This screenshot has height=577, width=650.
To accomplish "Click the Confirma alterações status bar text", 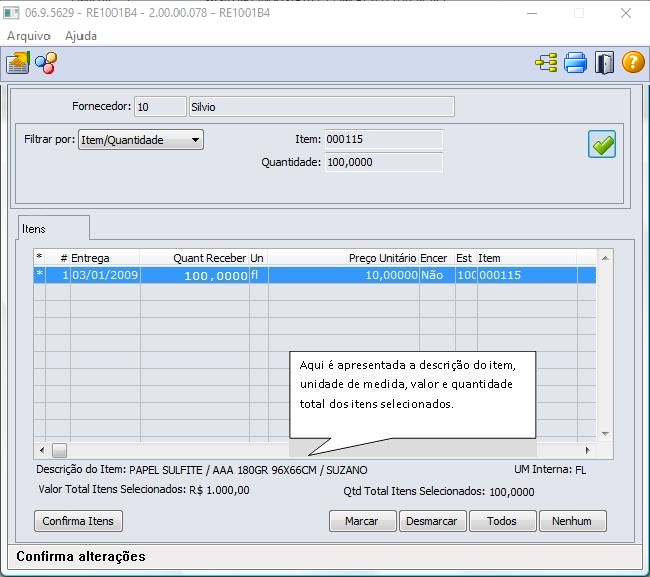I will tap(81, 556).
